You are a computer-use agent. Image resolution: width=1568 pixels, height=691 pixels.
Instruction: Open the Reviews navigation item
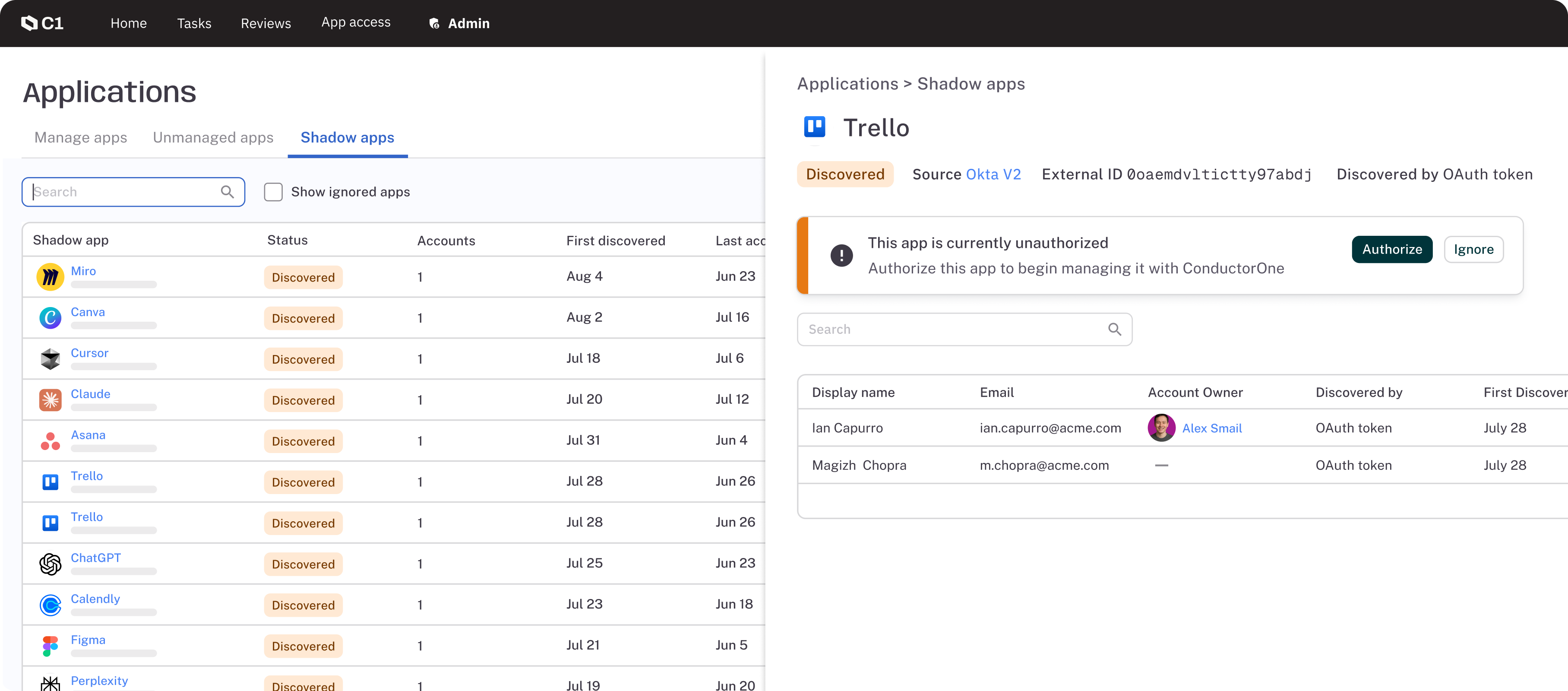[x=266, y=23]
